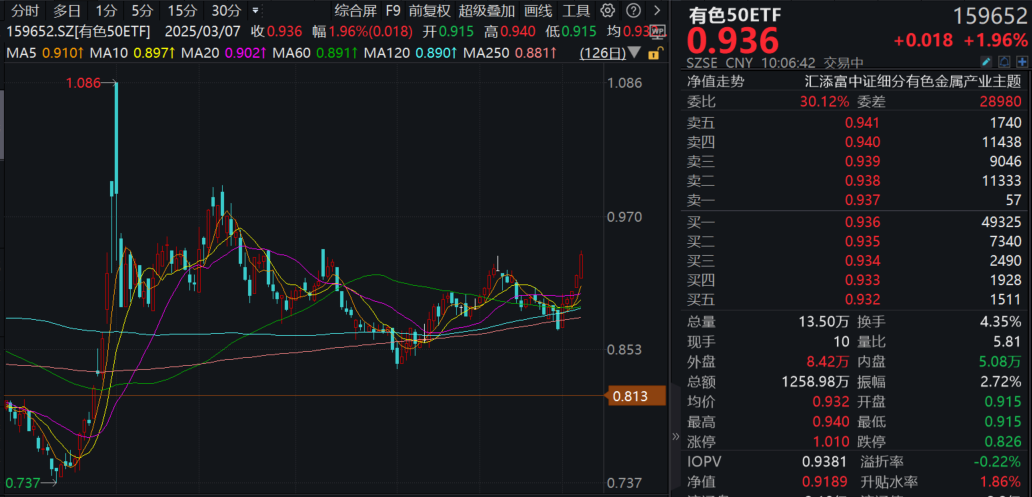Open chart settings gear icon
Image resolution: width=1032 pixels, height=497 pixels.
pos(608,10)
